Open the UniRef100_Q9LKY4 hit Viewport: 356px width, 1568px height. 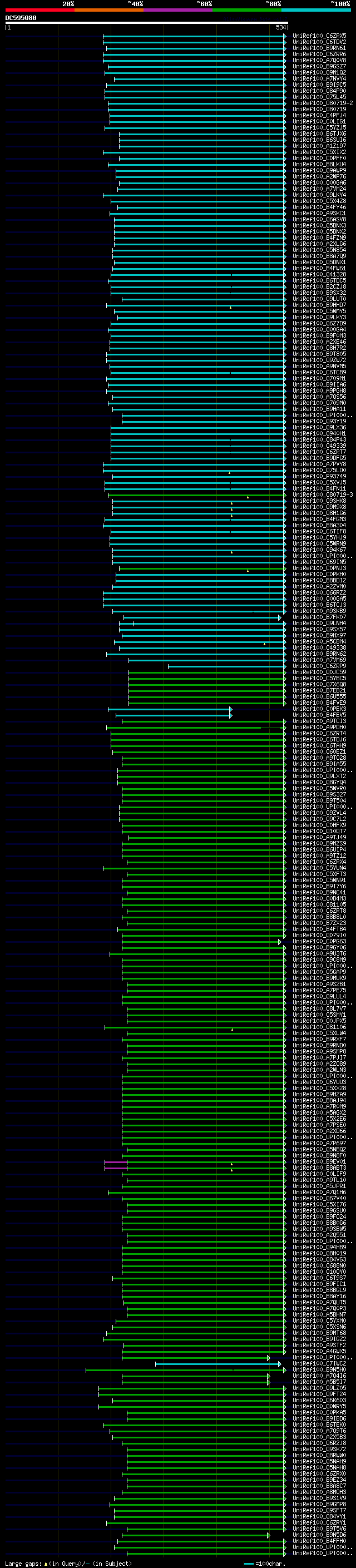[319, 195]
